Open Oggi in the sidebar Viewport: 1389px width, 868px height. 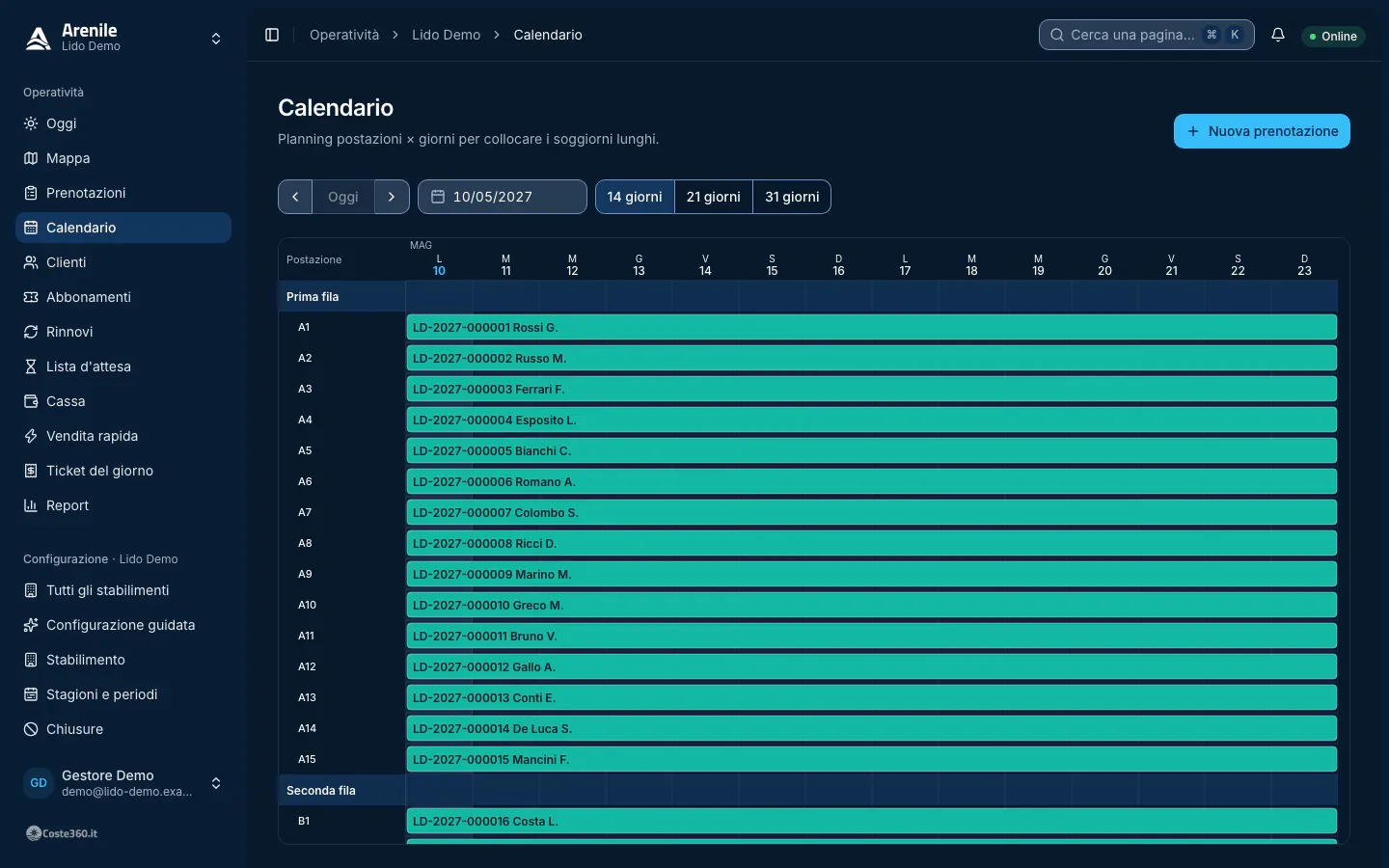coord(123,123)
